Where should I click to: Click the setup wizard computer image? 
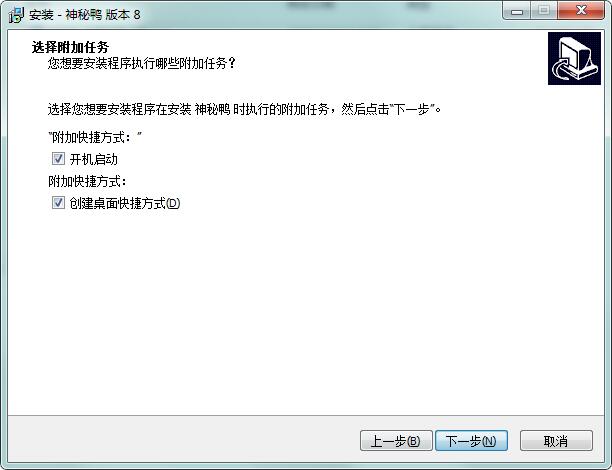pyautogui.click(x=574, y=59)
